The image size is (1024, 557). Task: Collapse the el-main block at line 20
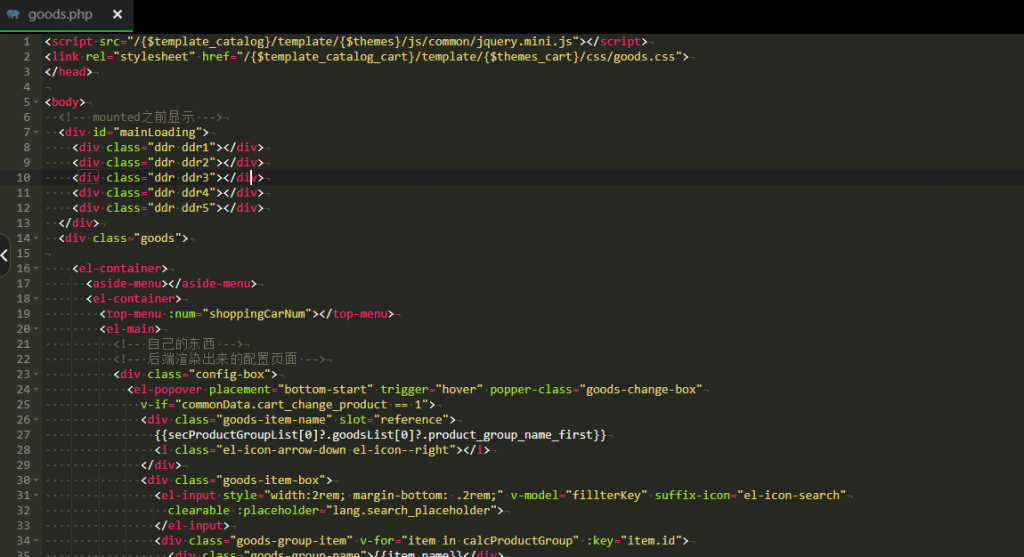click(x=37, y=329)
